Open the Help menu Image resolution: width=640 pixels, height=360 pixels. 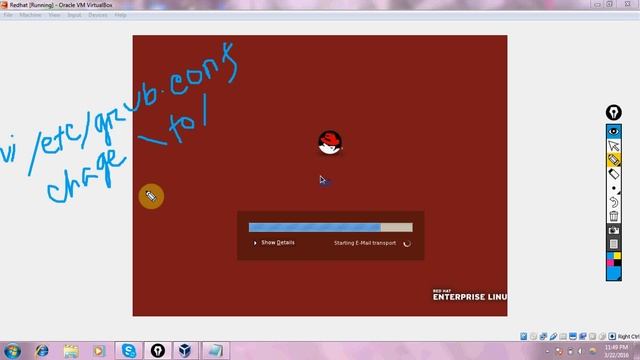tap(120, 15)
